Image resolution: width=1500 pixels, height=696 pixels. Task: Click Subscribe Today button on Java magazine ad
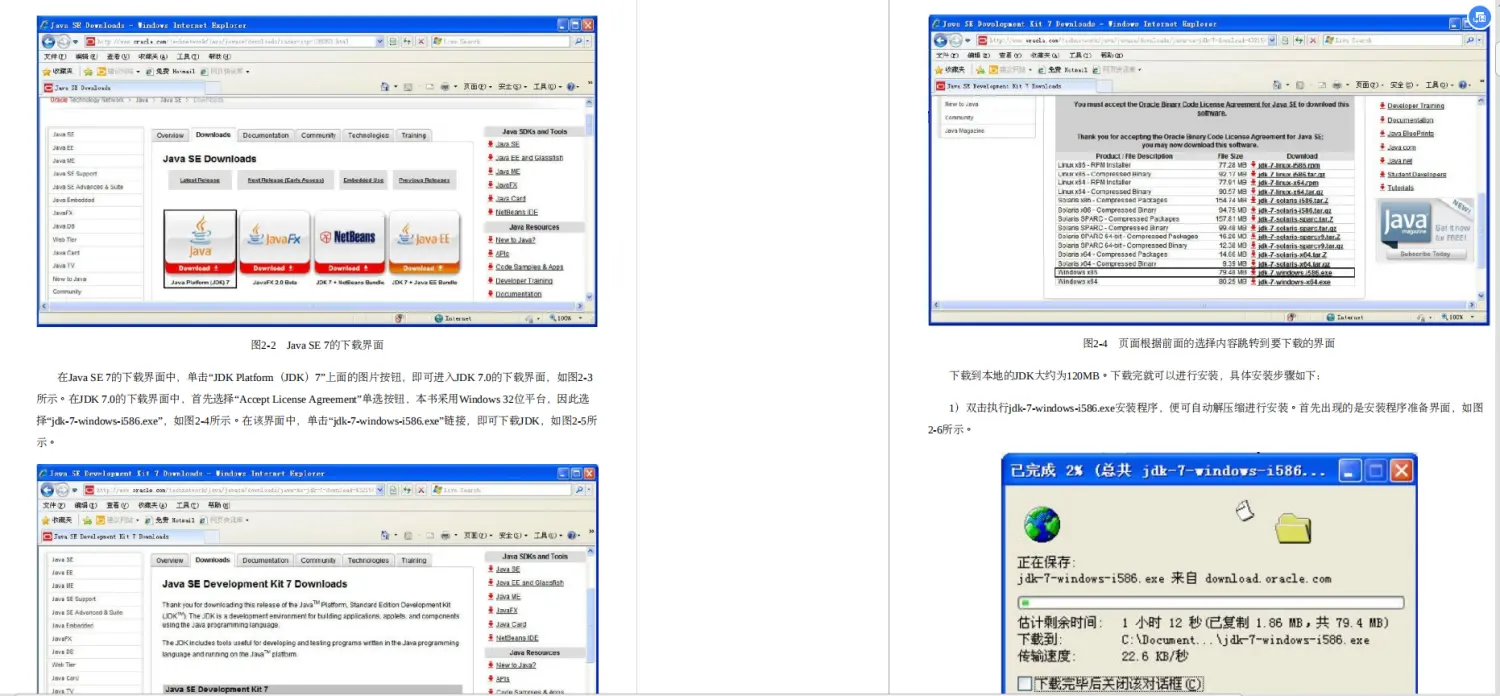tap(1425, 254)
